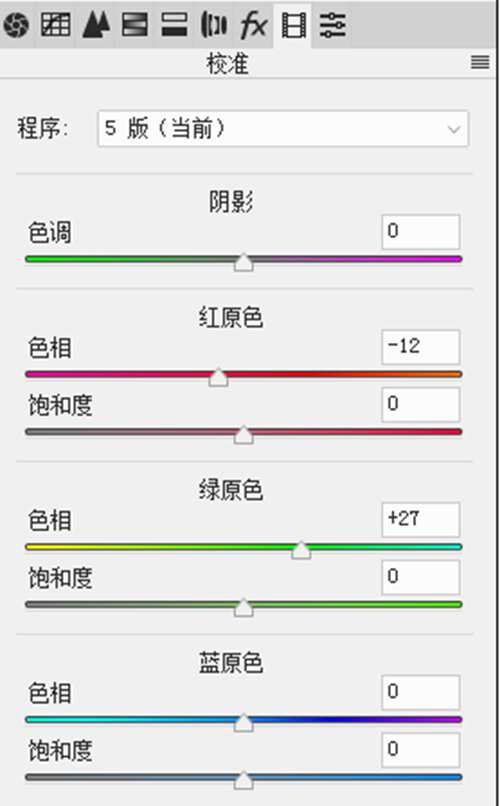The image size is (500, 806).
Task: Open the 校准 panel flyout menu
Action: click(480, 62)
